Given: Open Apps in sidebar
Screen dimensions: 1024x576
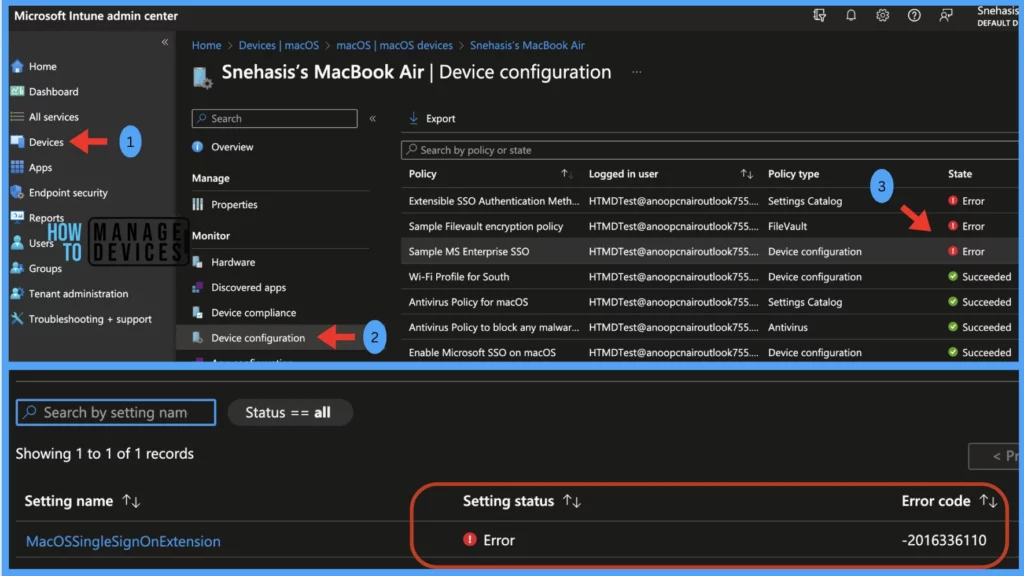Looking at the screenshot, I should coord(40,167).
